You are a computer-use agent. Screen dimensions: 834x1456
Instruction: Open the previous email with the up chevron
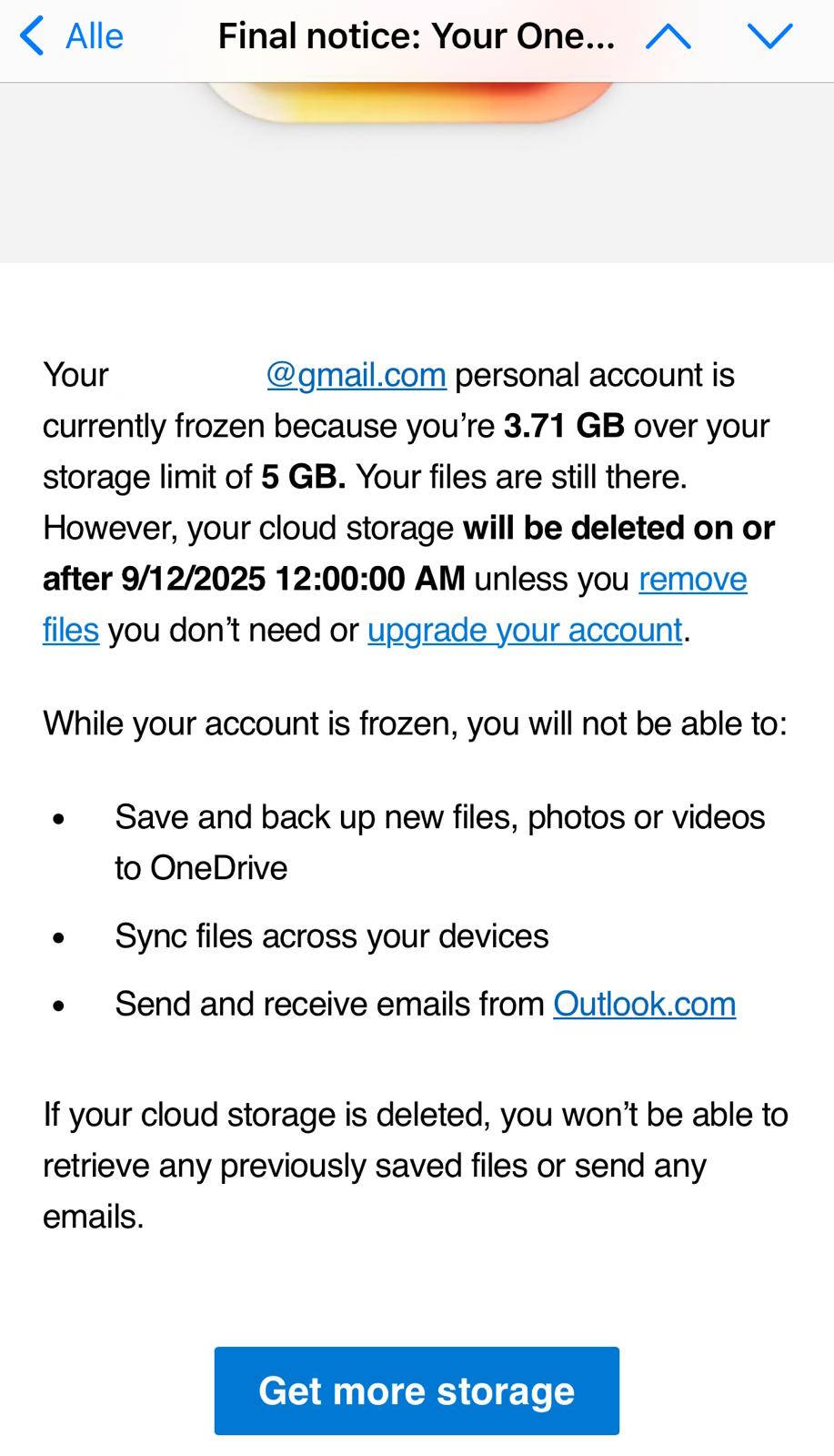coord(668,36)
